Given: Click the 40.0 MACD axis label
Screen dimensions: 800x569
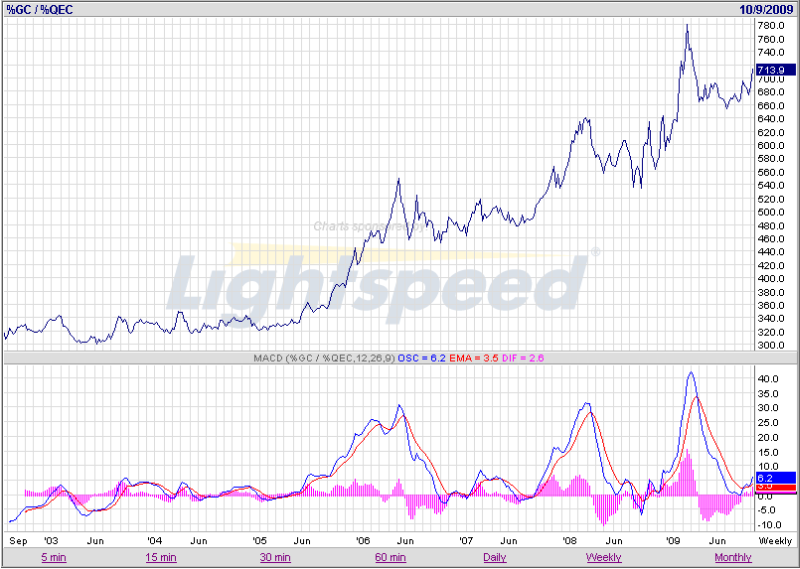Looking at the screenshot, I should pyautogui.click(x=768, y=379).
